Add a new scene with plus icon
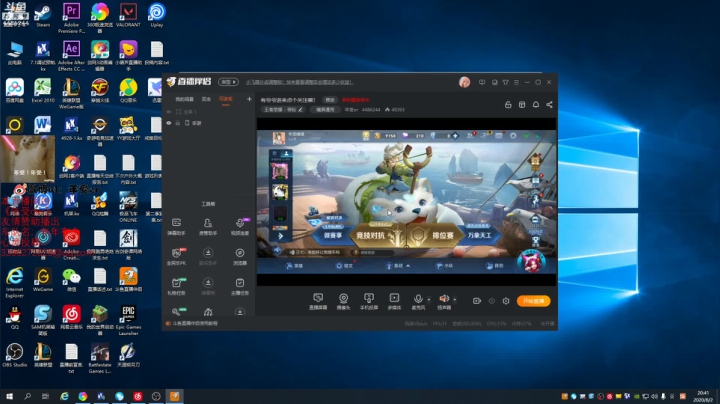 tap(249, 99)
